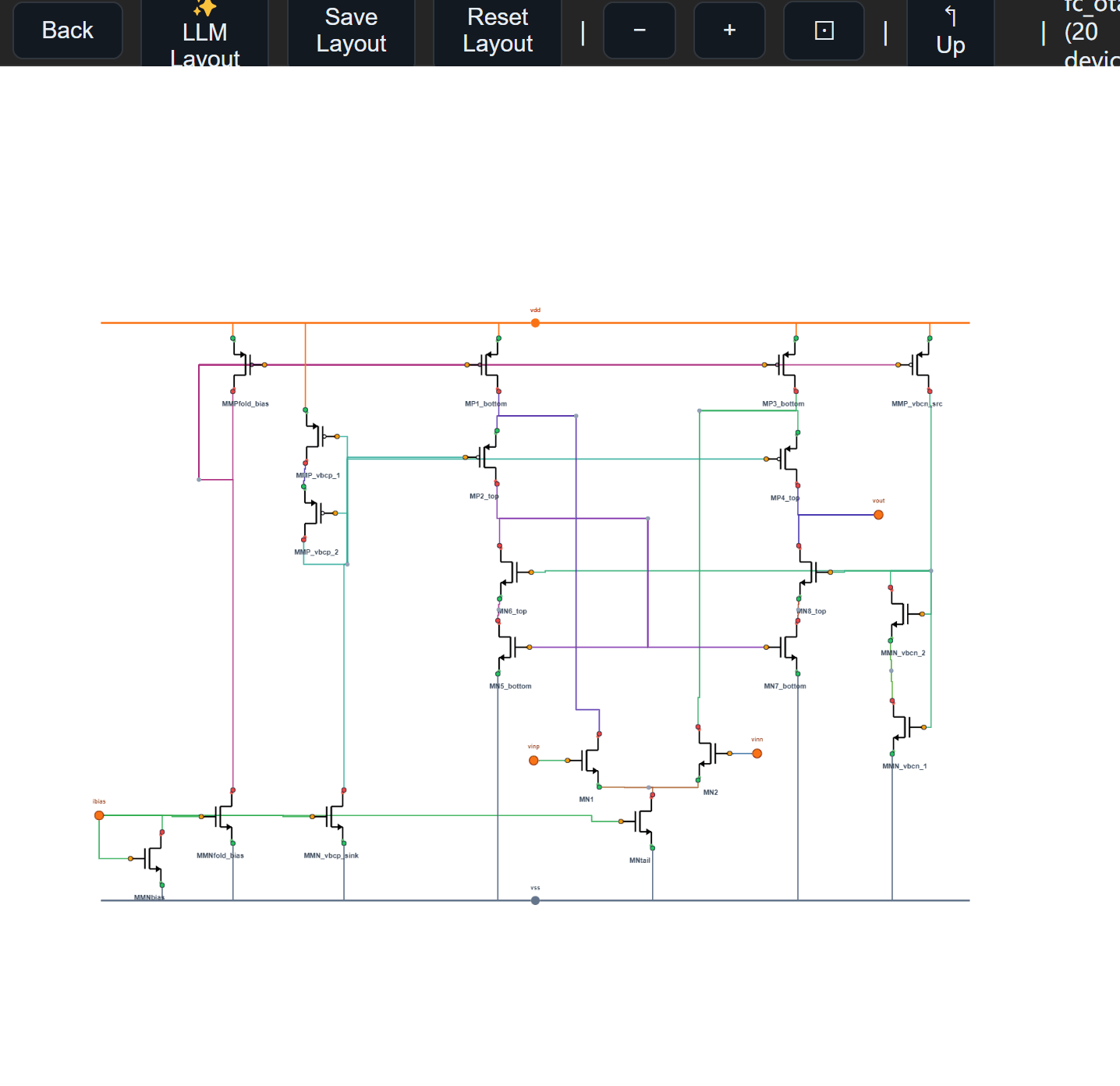Click the MN7_bottom label text
Viewport: 1120px width, 1086px height.
[x=785, y=687]
